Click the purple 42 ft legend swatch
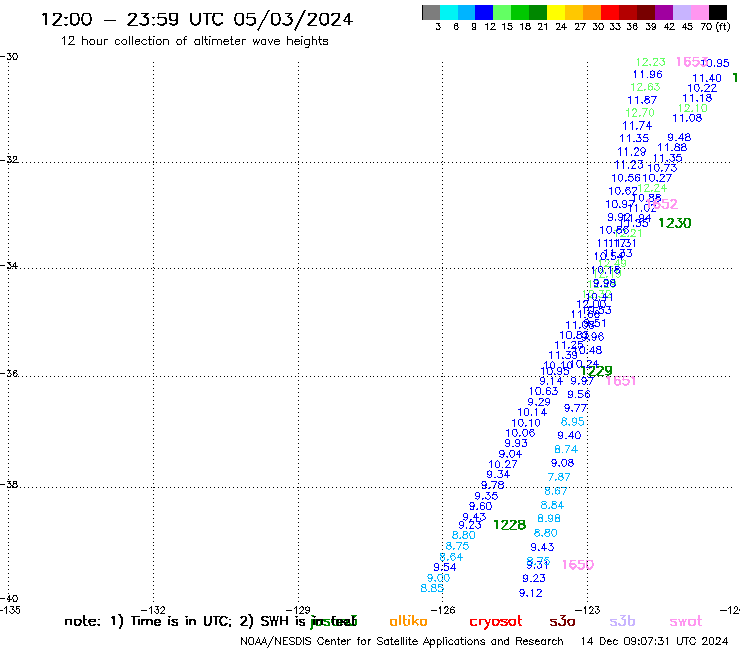 click(x=664, y=12)
